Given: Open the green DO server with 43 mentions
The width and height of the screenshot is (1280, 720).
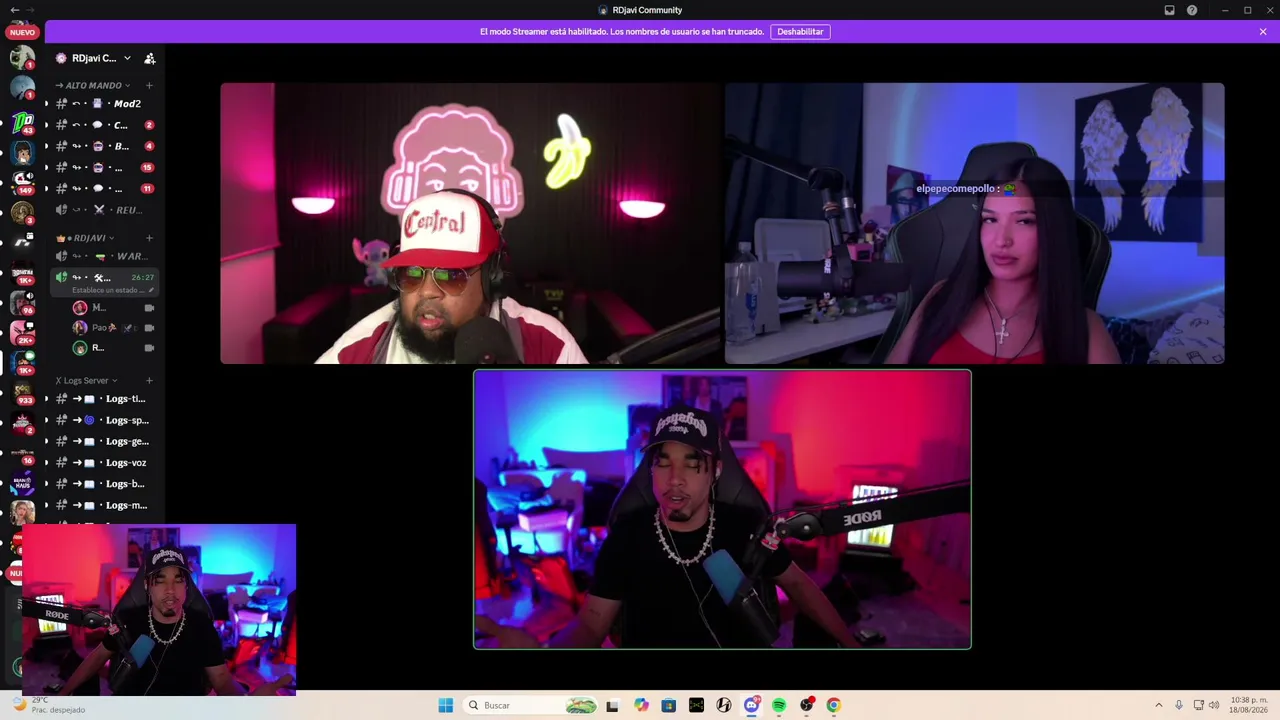Looking at the screenshot, I should [x=22, y=122].
